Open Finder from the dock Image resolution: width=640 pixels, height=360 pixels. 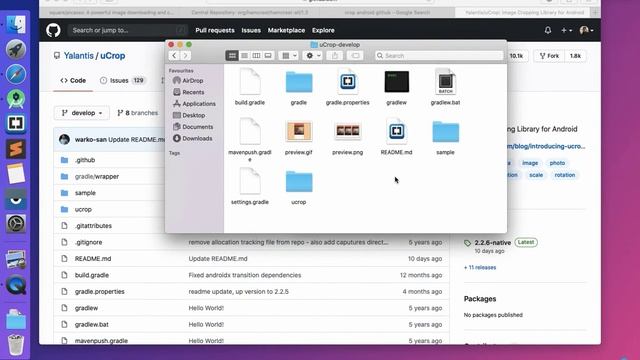click(x=16, y=24)
